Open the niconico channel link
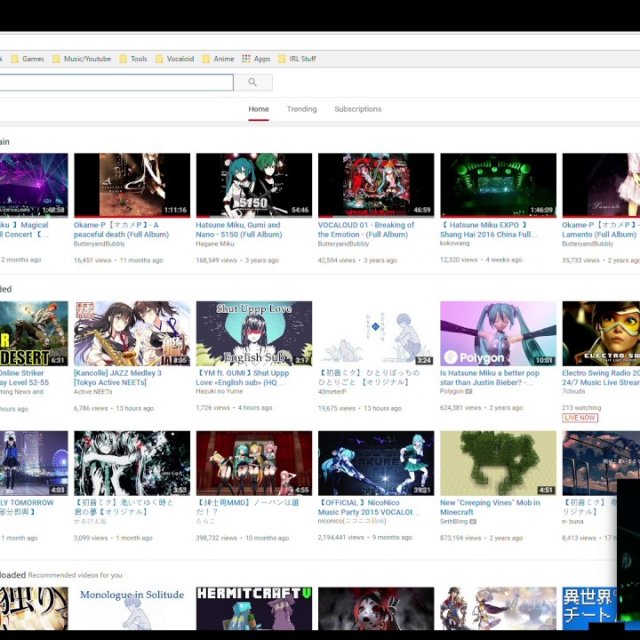The image size is (640, 640). pyautogui.click(x=351, y=521)
